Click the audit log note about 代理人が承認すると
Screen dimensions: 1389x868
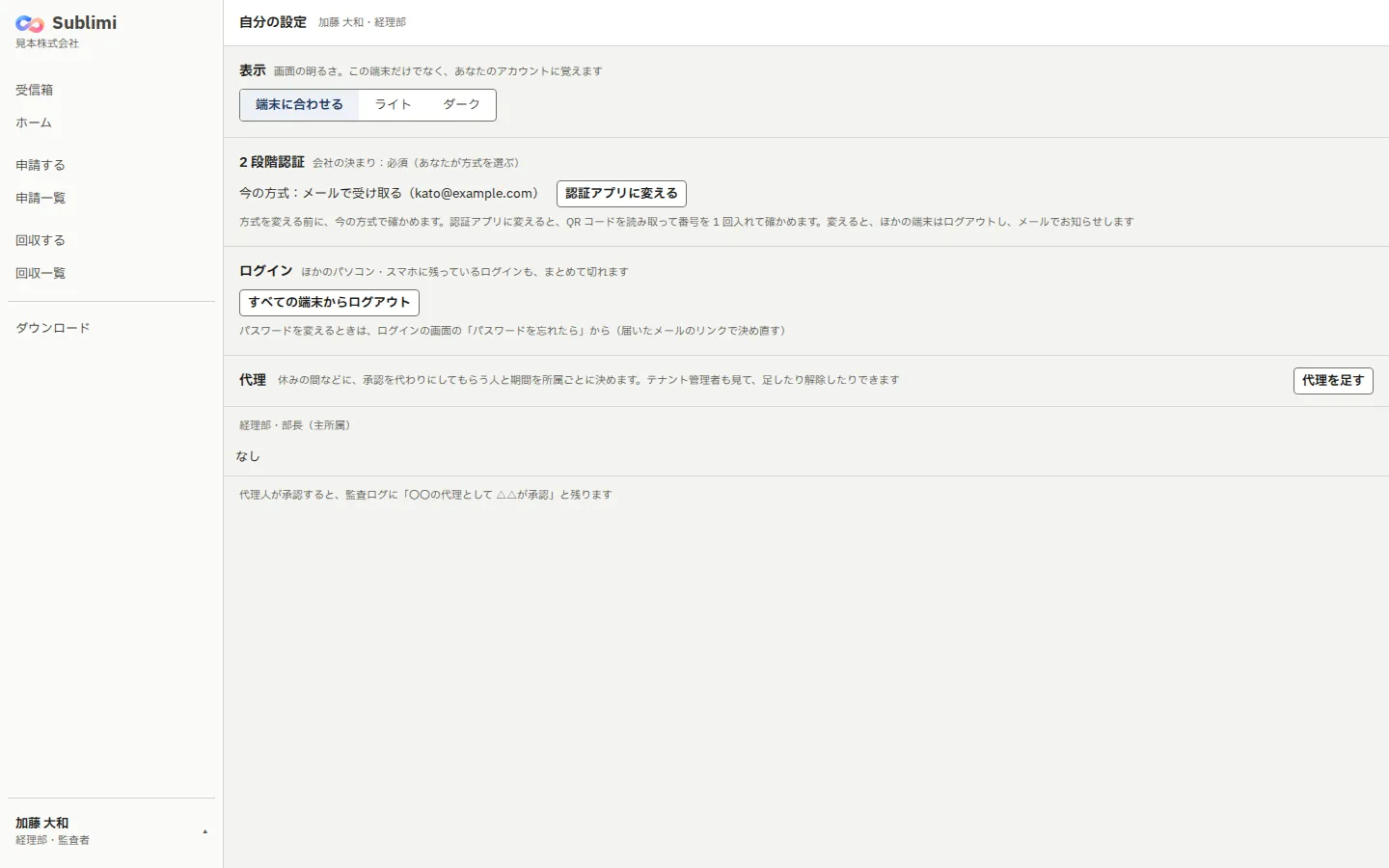click(425, 495)
